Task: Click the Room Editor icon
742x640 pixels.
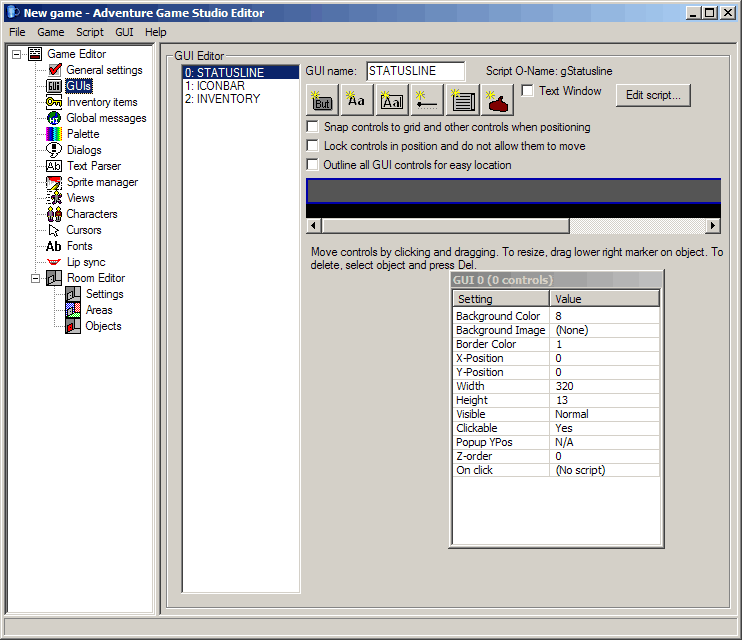Action: [x=54, y=278]
